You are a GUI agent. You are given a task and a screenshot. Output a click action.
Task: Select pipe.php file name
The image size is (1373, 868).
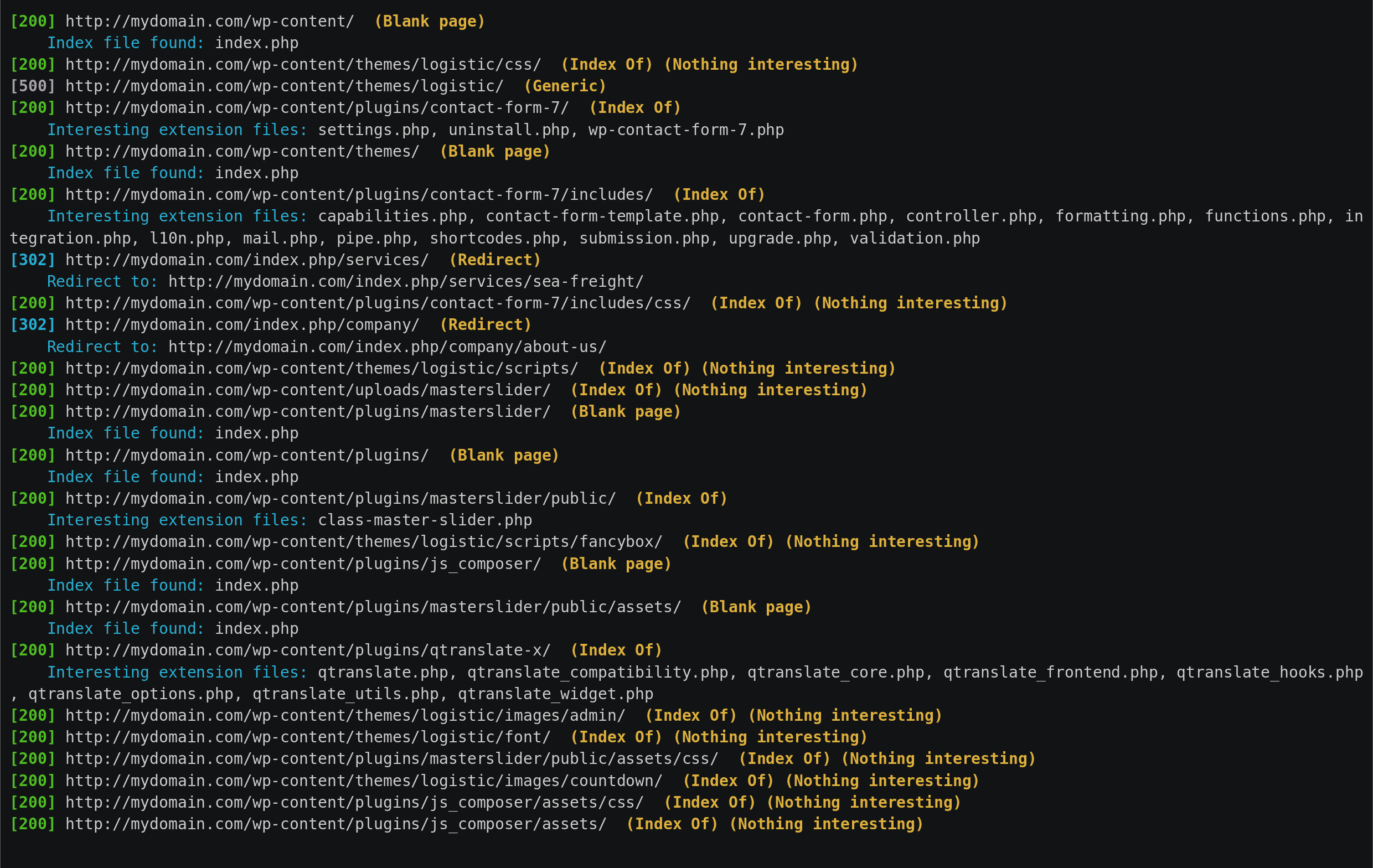pyautogui.click(x=374, y=239)
